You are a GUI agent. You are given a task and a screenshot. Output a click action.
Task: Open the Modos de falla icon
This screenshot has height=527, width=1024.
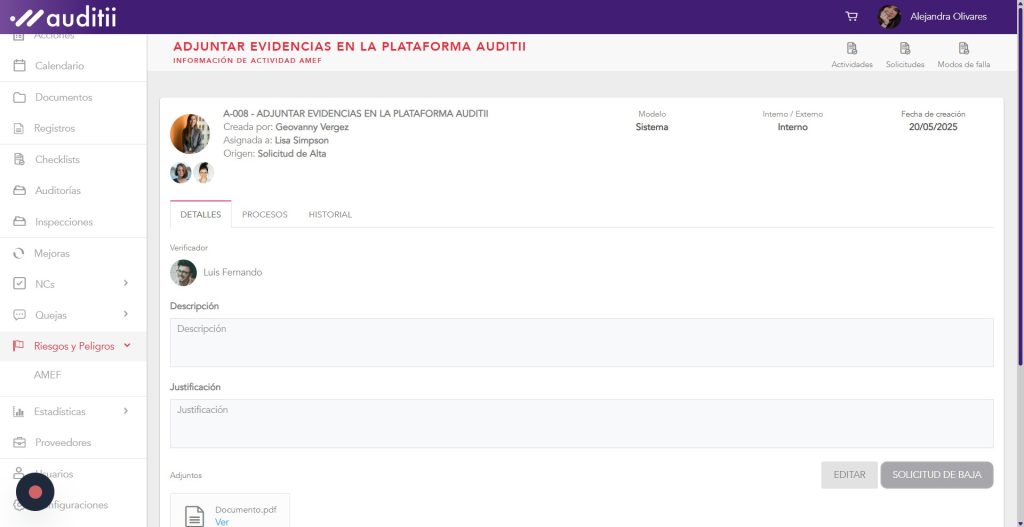[x=963, y=49]
